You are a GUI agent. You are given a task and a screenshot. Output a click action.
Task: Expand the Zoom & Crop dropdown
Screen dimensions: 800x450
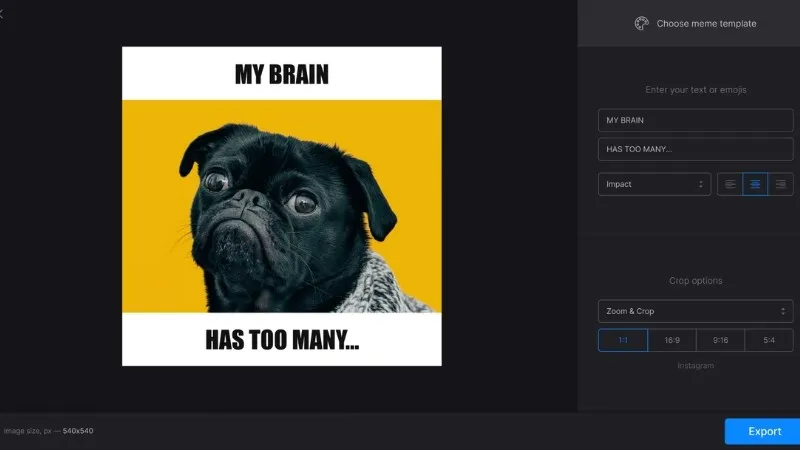click(x=695, y=311)
